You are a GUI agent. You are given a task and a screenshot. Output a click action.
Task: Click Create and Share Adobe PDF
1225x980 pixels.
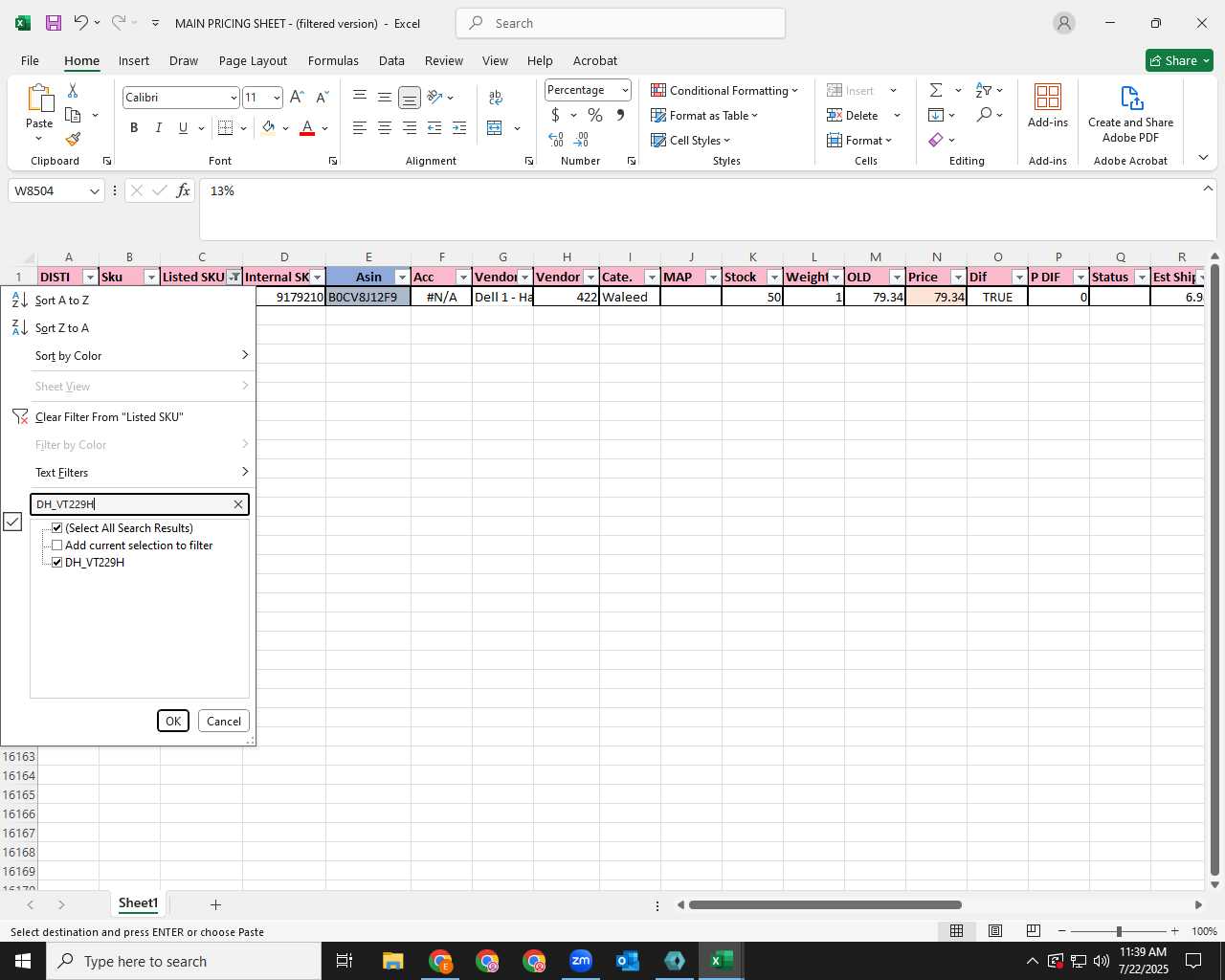(x=1130, y=114)
